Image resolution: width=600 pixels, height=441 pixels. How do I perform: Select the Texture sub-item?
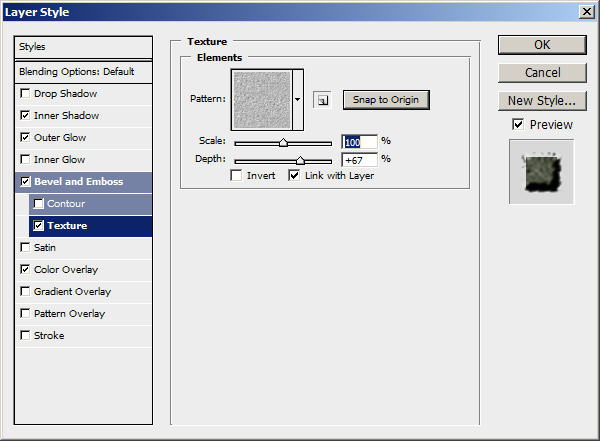[x=67, y=226]
